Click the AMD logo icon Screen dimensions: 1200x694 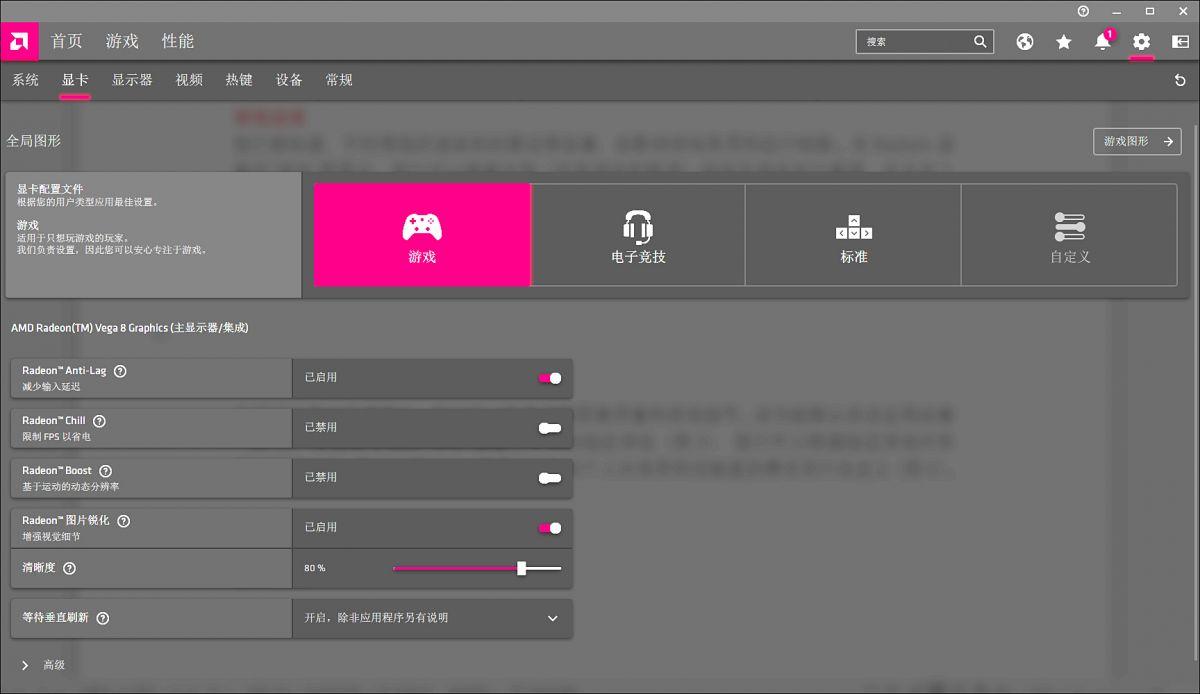(19, 42)
